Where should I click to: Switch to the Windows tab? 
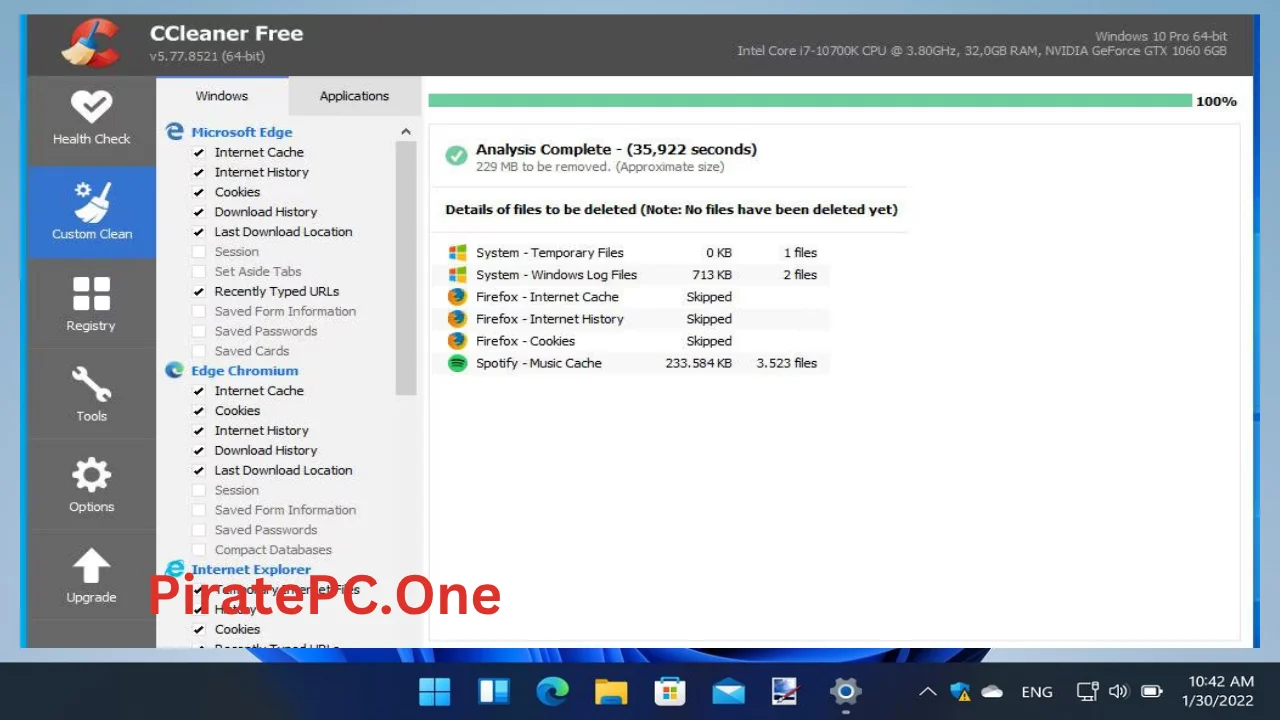222,96
